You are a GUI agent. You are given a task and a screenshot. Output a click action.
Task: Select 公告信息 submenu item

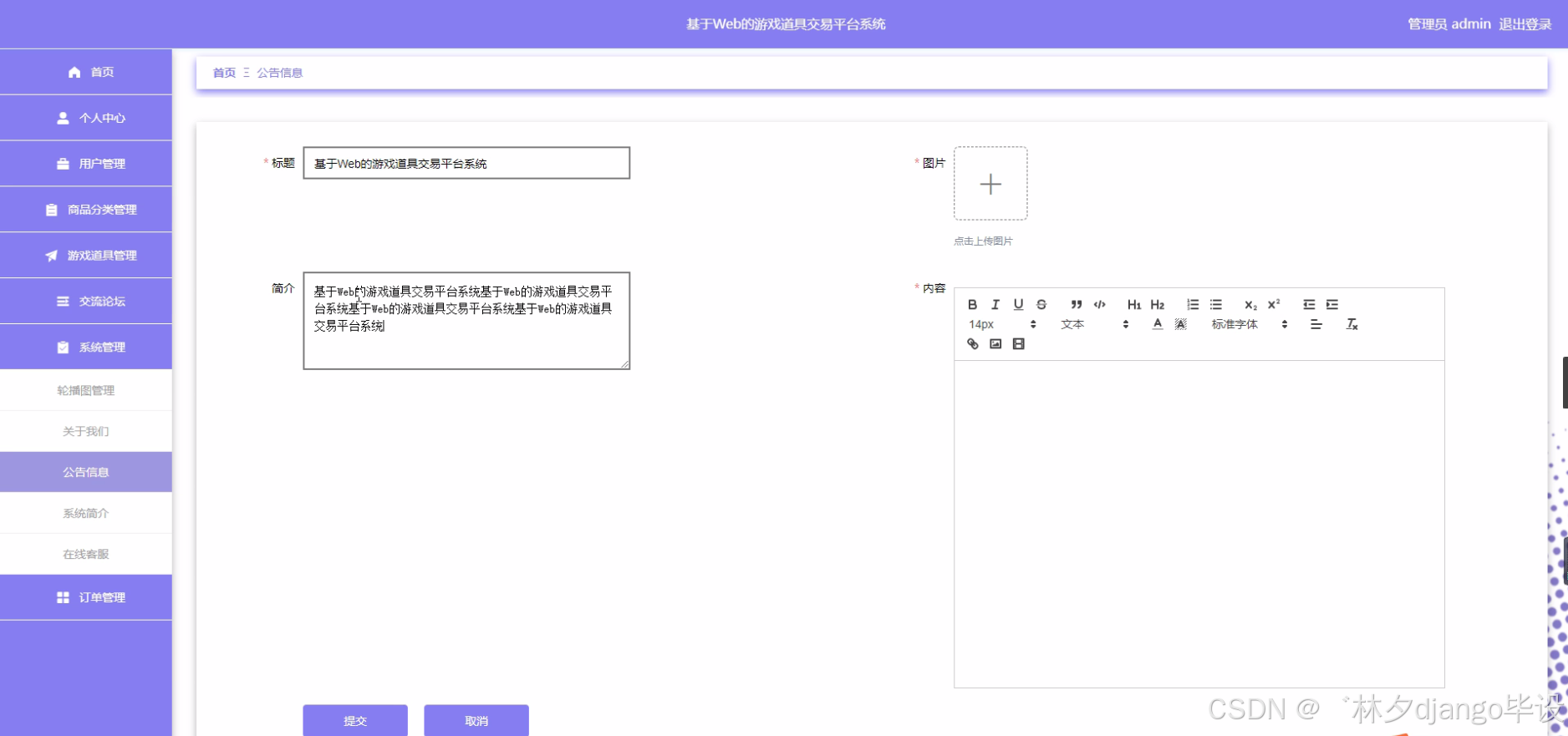[86, 472]
